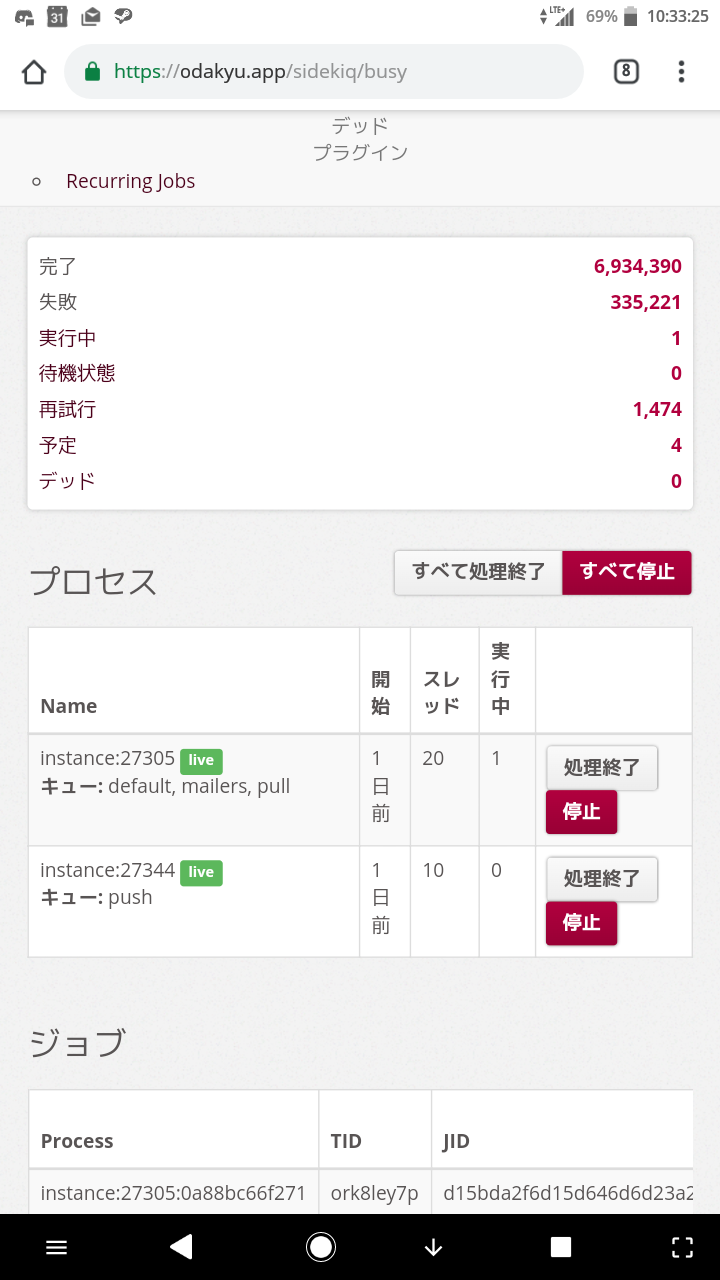Open the Chrome three-dot overflow menu
Viewport: 720px width, 1280px height.
(681, 72)
